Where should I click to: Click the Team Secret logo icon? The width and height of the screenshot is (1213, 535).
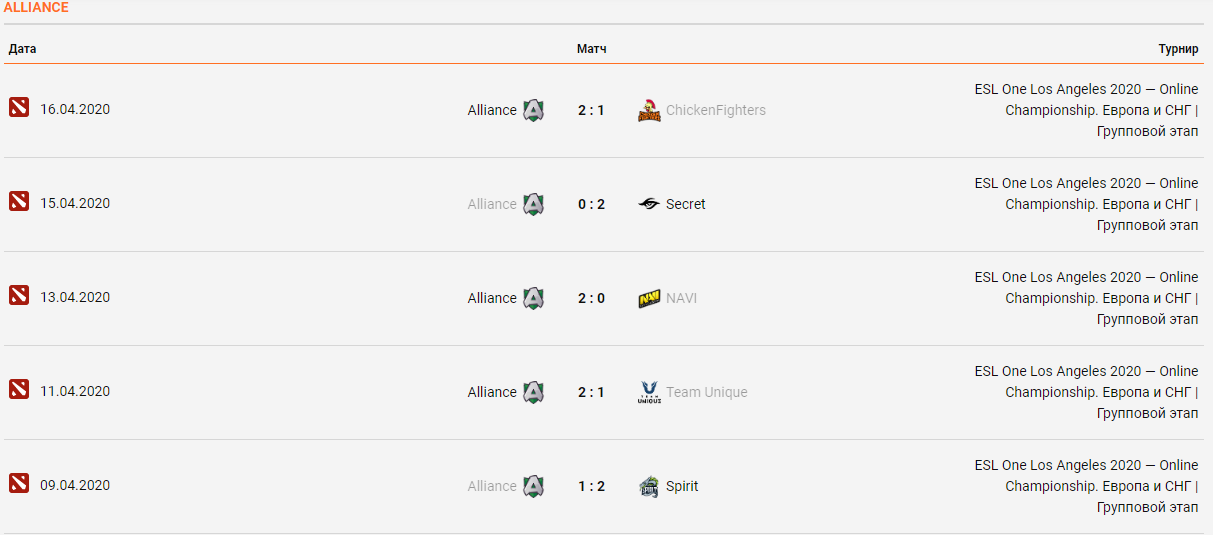pyautogui.click(x=649, y=204)
